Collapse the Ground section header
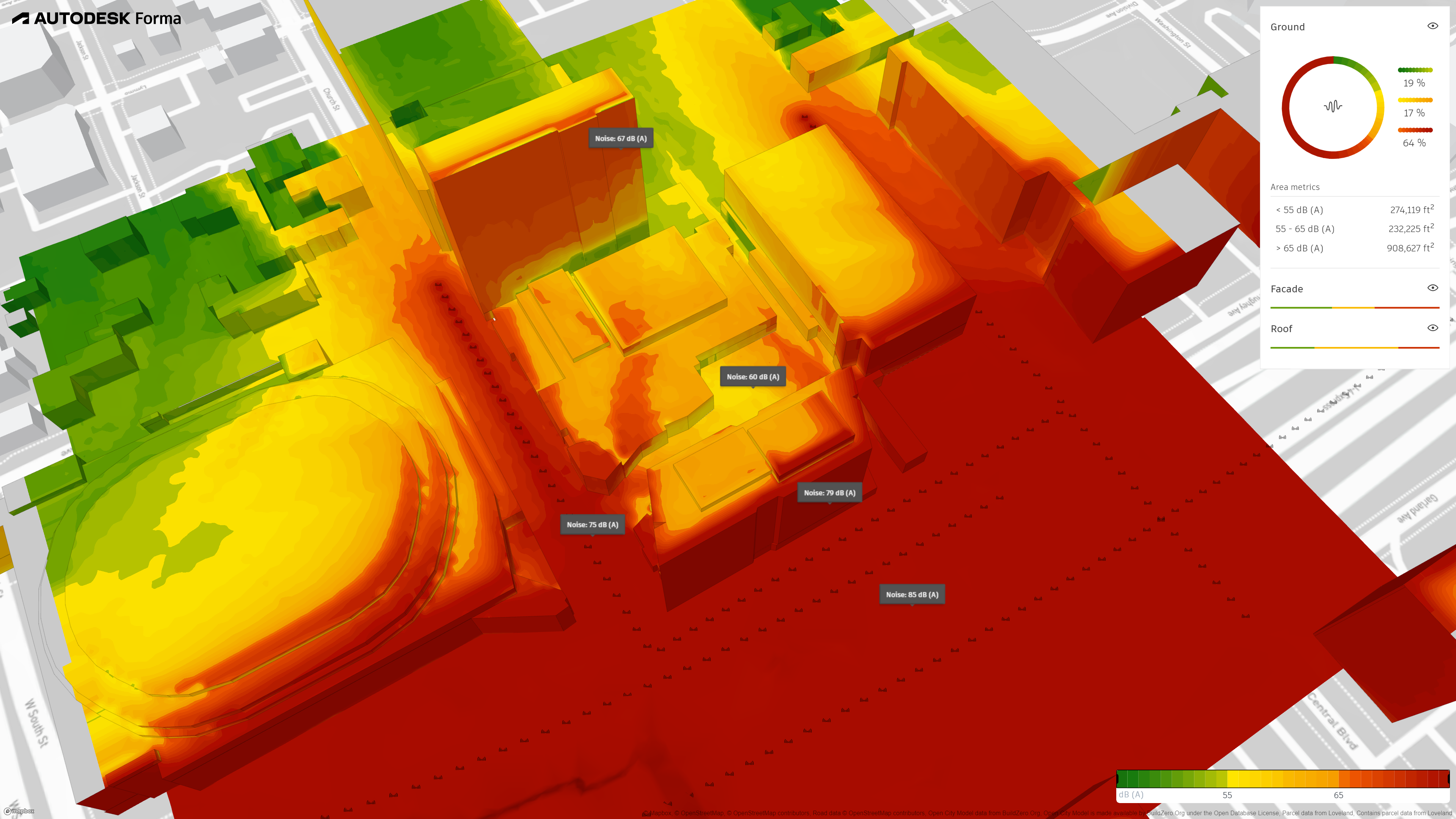Viewport: 1456px width, 819px height. (1288, 27)
